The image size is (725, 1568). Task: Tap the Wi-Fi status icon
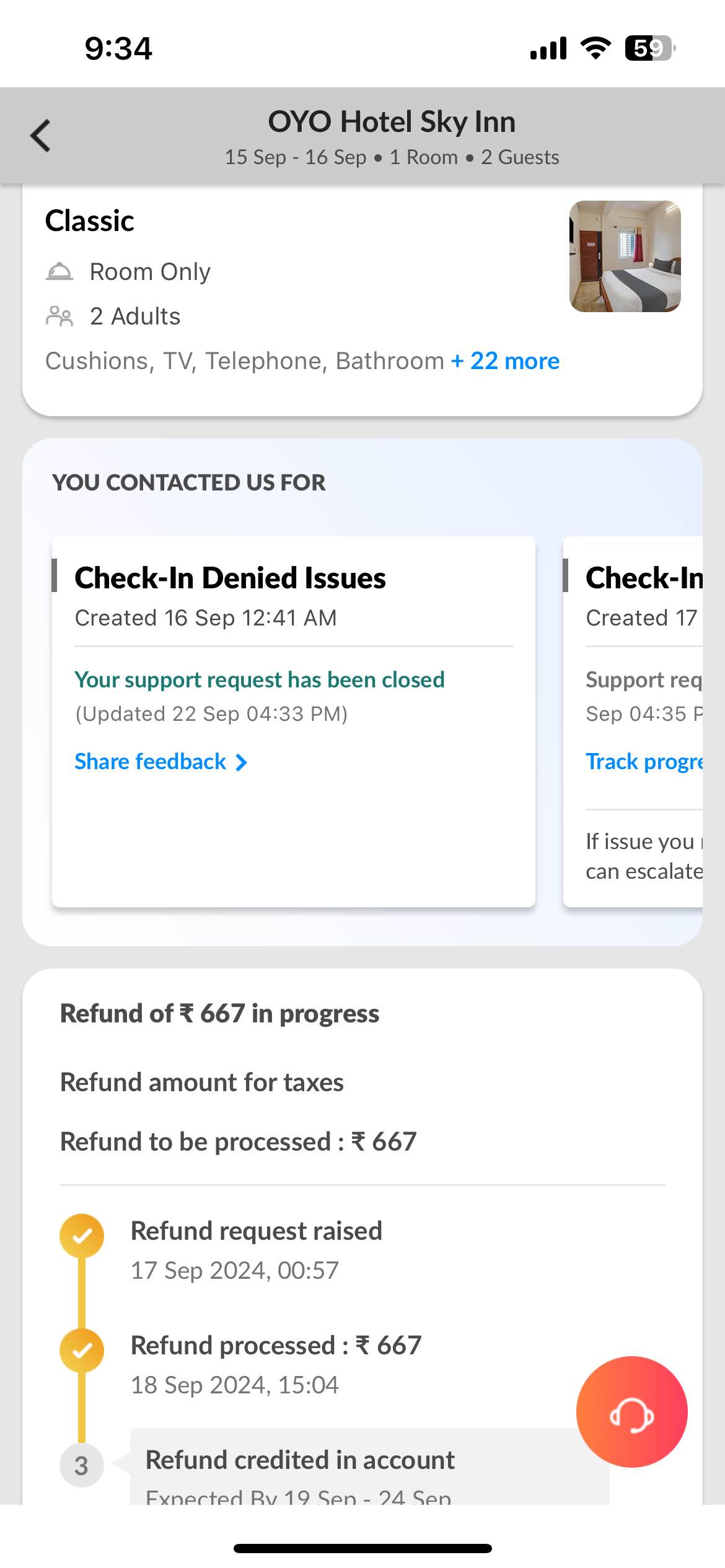595,48
